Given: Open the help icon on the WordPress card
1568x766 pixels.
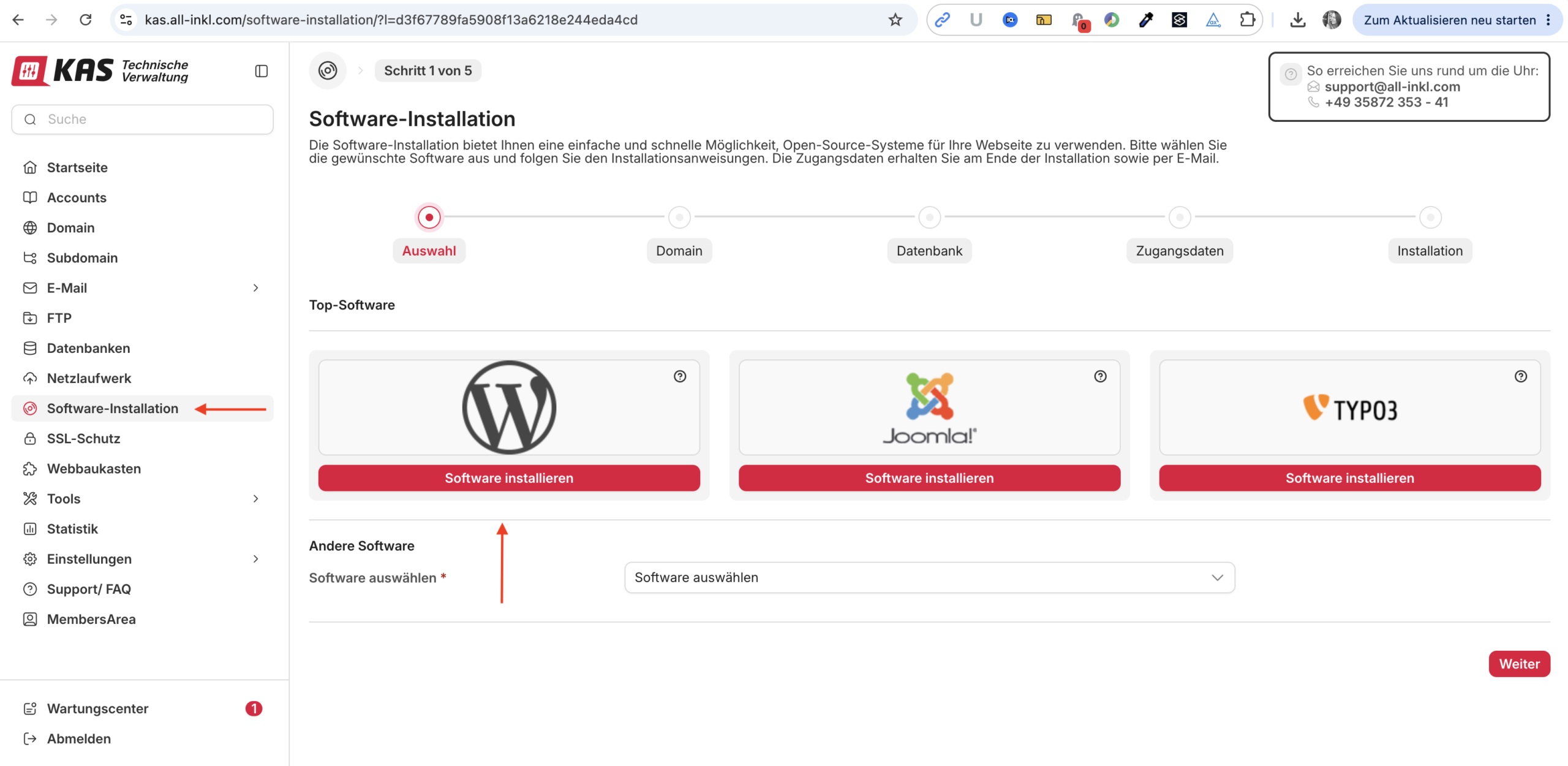Looking at the screenshot, I should point(680,376).
